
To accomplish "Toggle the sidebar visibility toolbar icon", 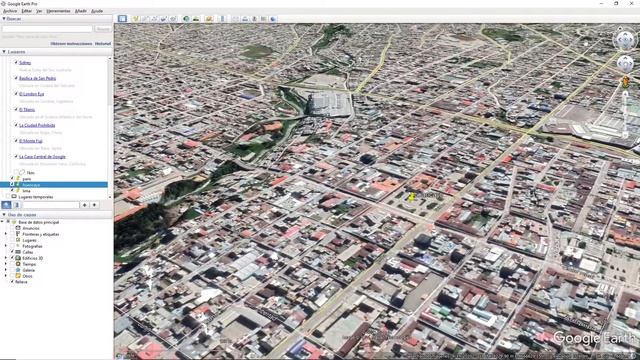I will click(x=122, y=19).
